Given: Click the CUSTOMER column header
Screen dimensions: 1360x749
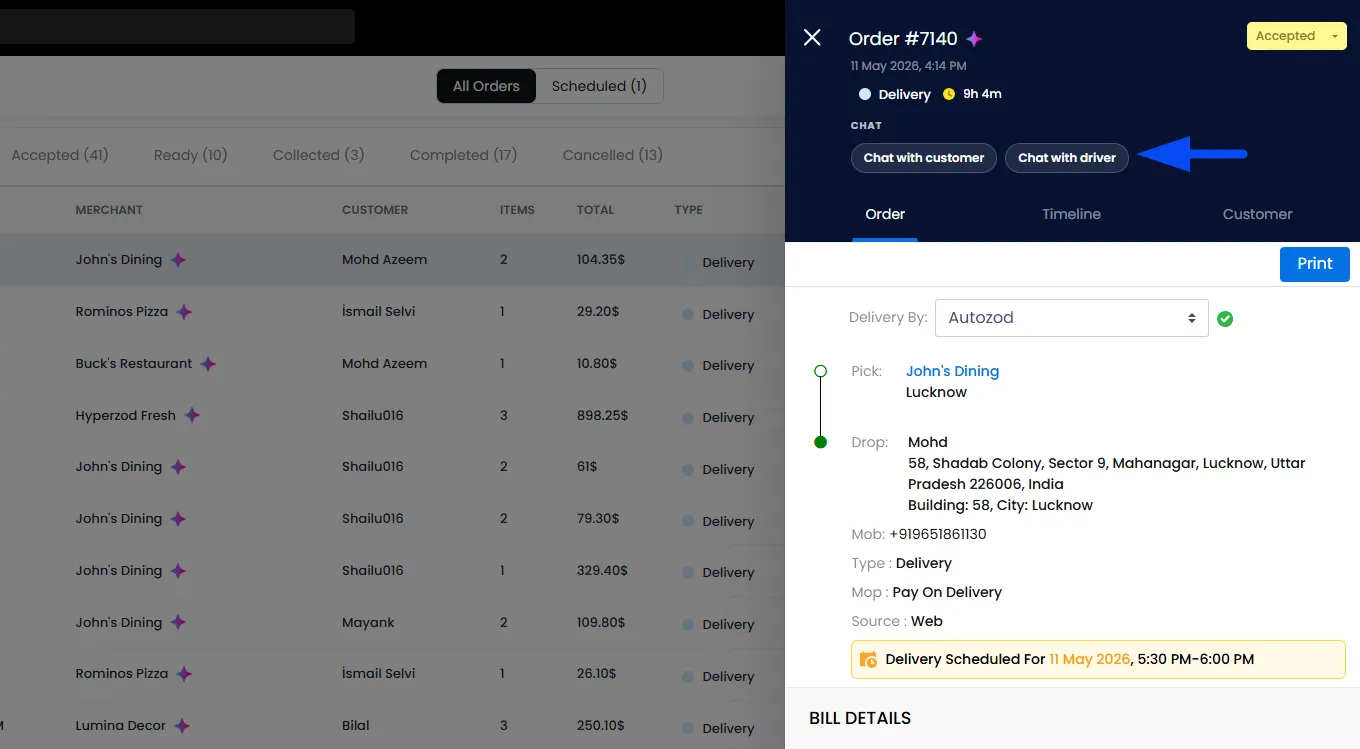Looking at the screenshot, I should 375,210.
